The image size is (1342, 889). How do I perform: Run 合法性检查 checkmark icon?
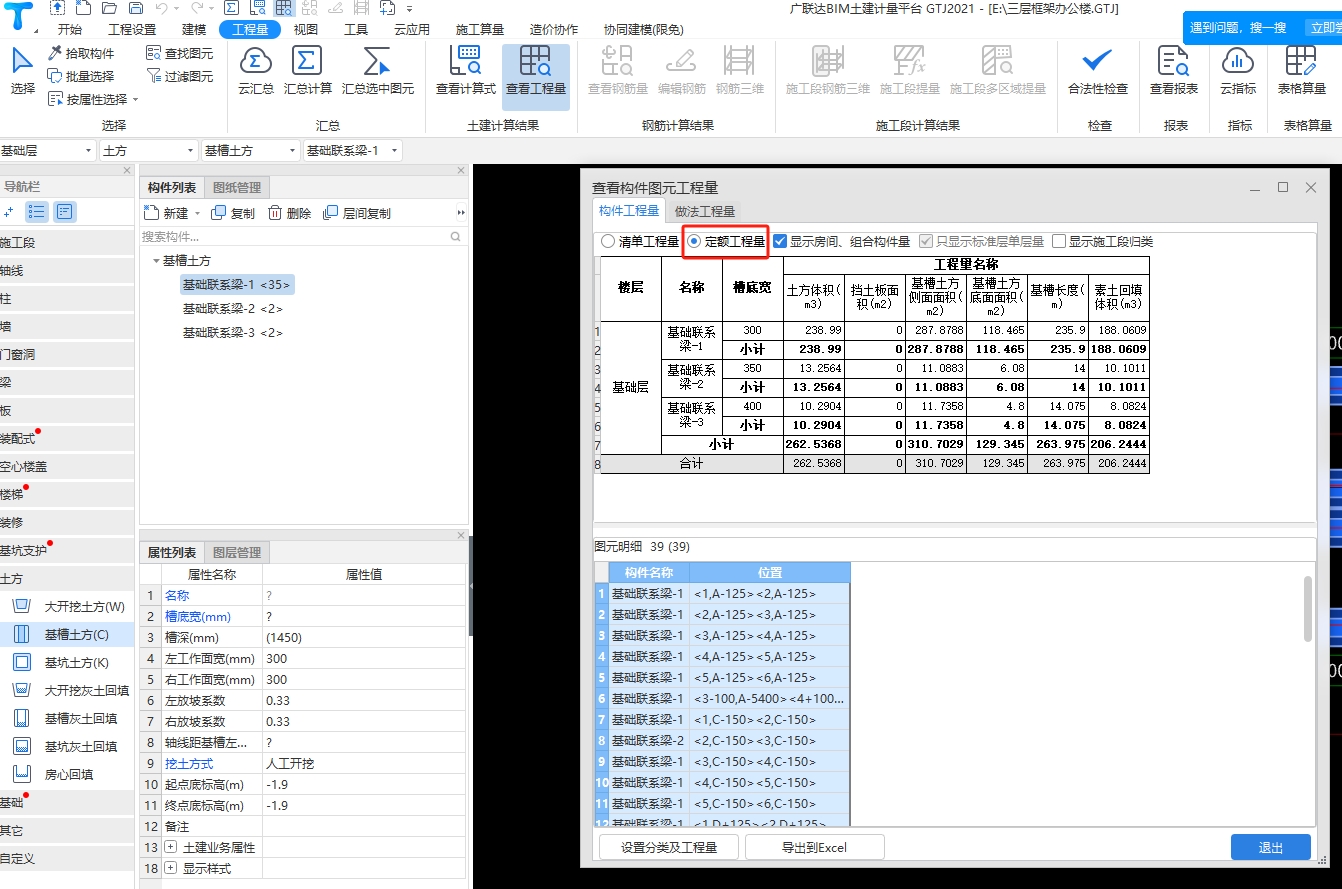(1098, 62)
